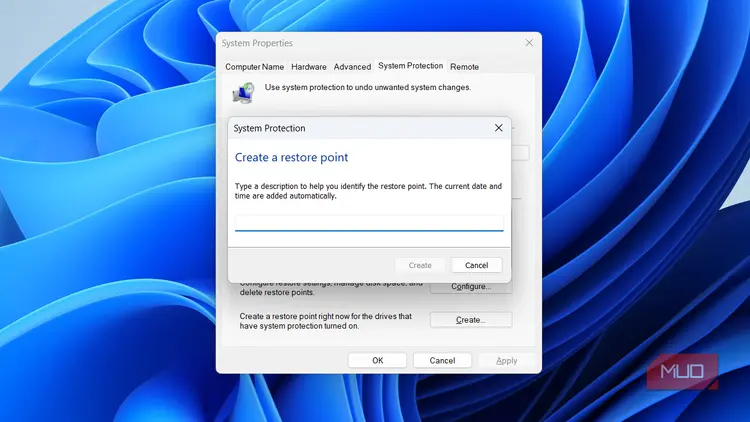The image size is (750, 422).
Task: Click the Configure... button
Action: click(x=471, y=286)
